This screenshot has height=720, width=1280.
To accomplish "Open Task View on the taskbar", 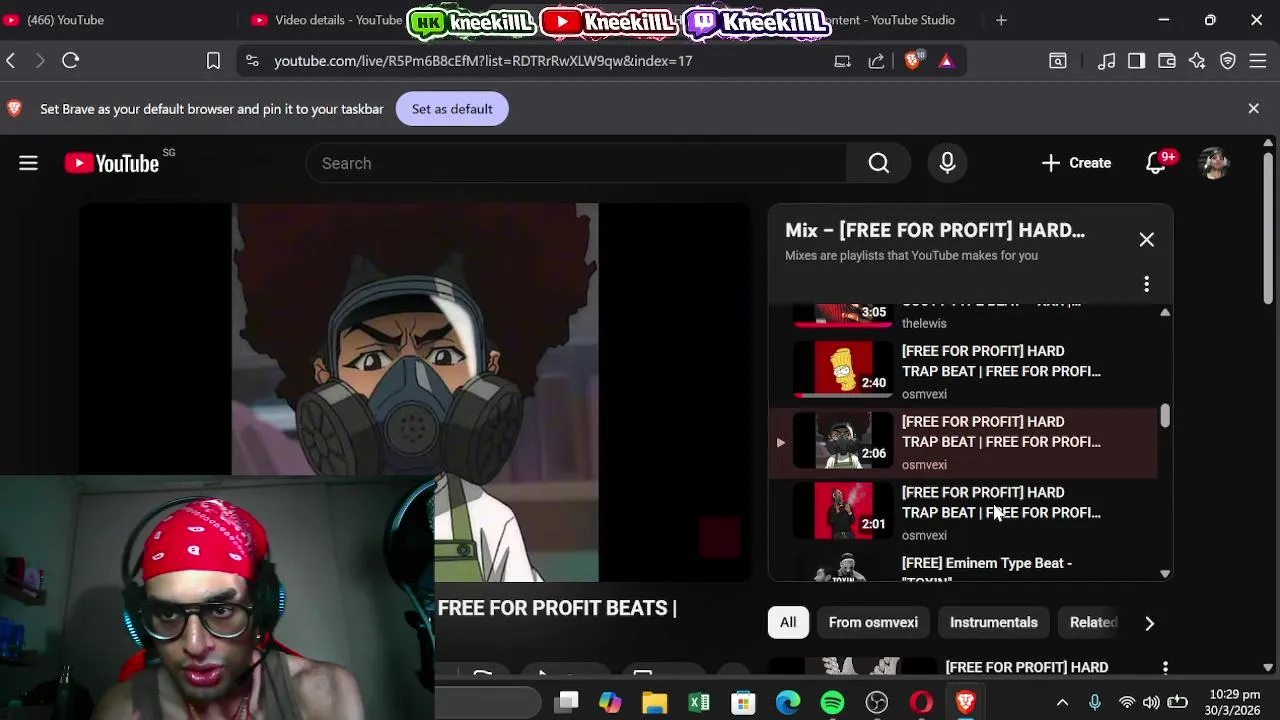I will (x=568, y=703).
